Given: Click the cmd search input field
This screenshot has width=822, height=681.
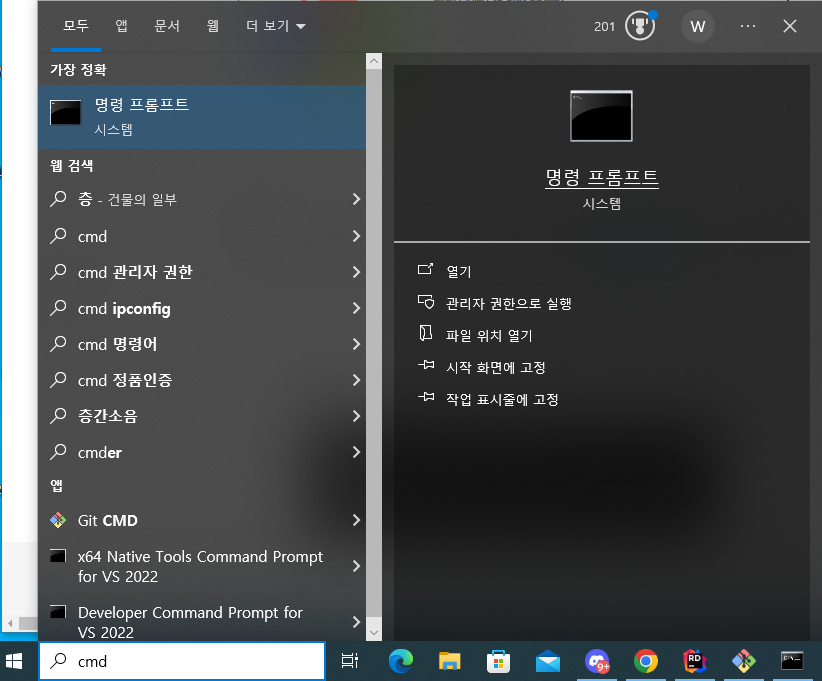Looking at the screenshot, I should tap(180, 661).
